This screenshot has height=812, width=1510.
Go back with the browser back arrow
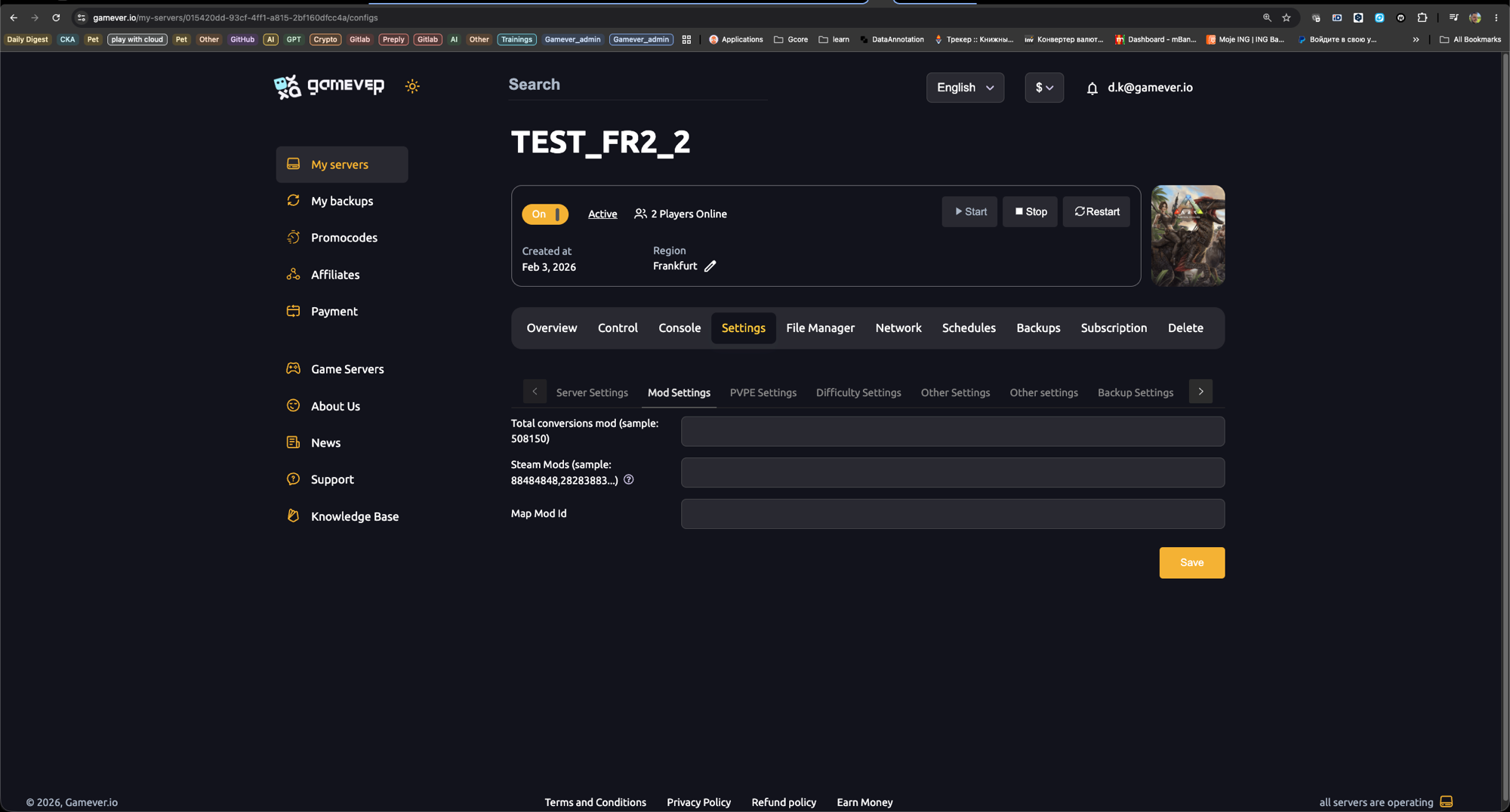[14, 17]
